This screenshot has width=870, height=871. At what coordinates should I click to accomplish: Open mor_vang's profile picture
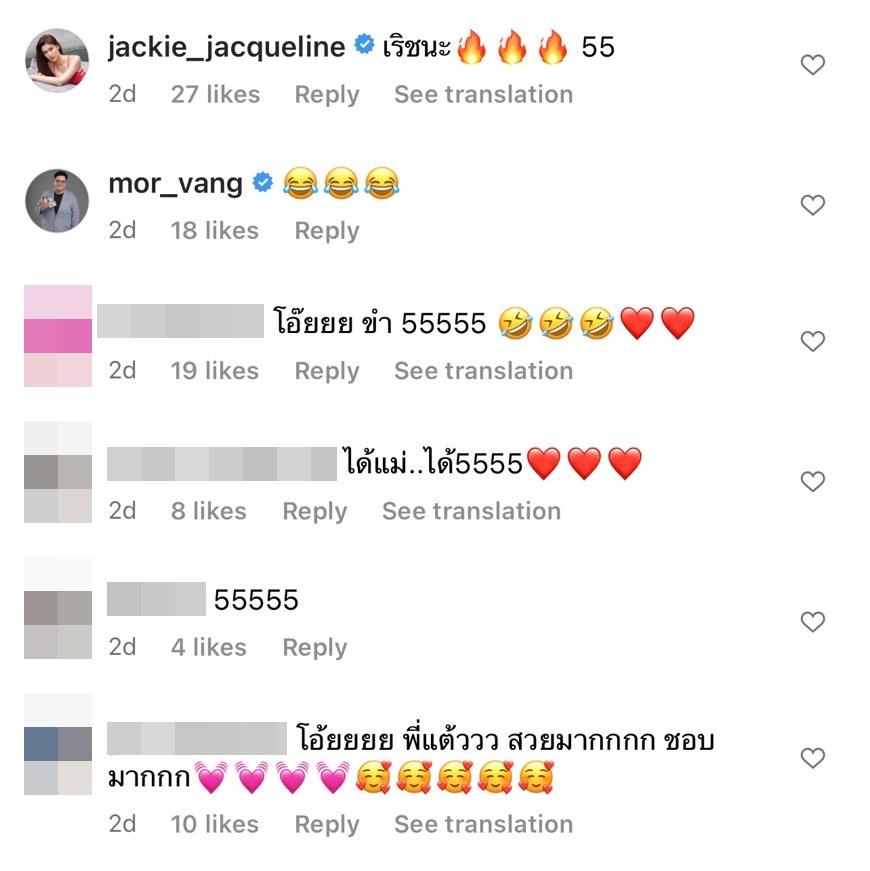[57, 201]
